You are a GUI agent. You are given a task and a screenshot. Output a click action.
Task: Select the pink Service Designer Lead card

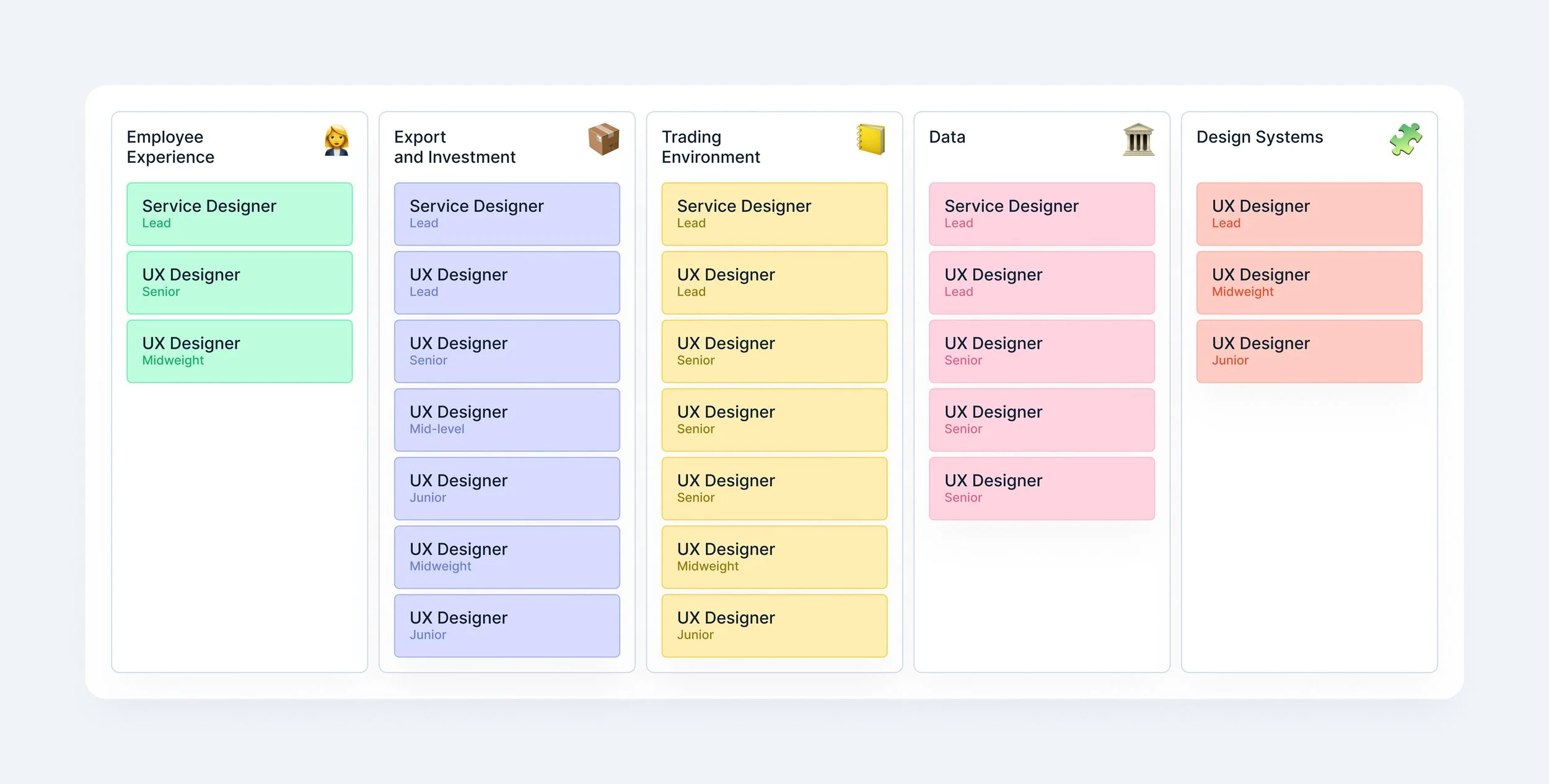(1041, 214)
